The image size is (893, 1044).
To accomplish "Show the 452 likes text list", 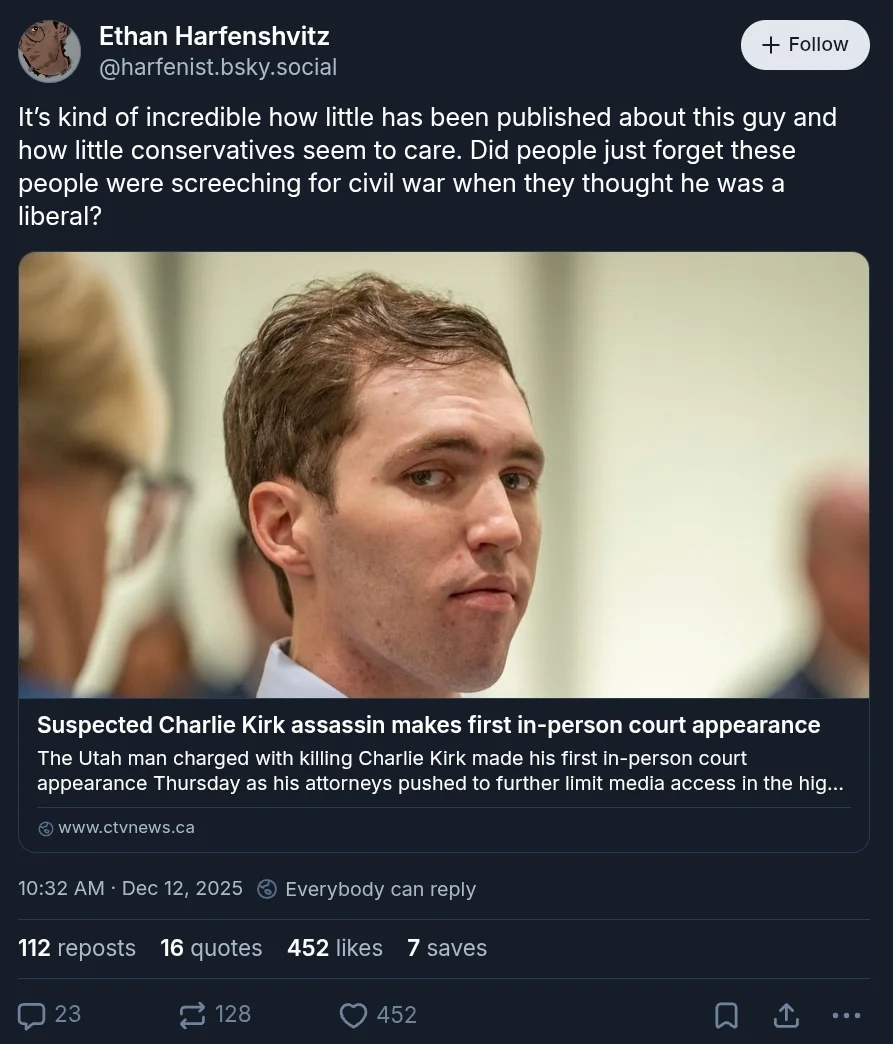I will point(335,948).
